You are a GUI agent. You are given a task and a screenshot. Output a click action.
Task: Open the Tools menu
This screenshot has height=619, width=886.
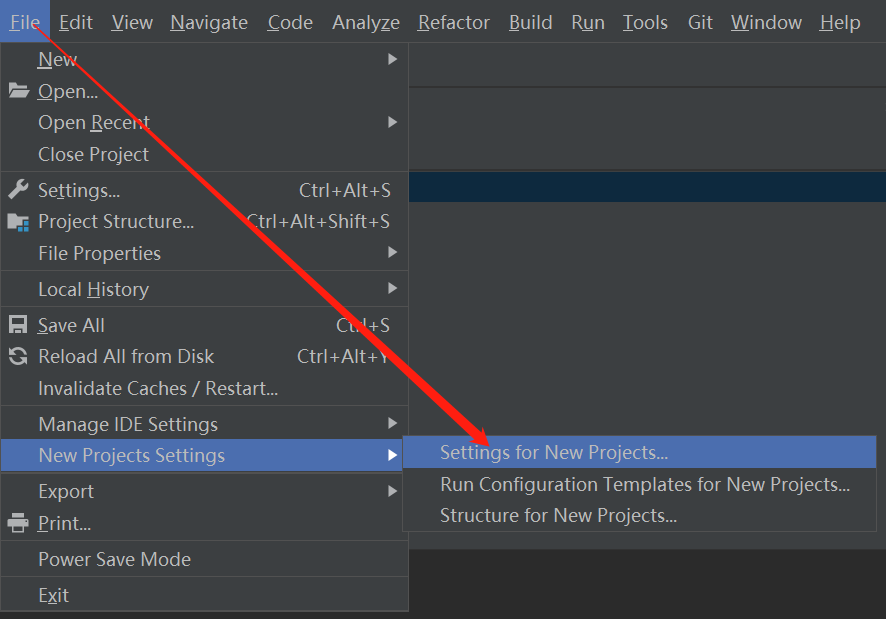[645, 22]
